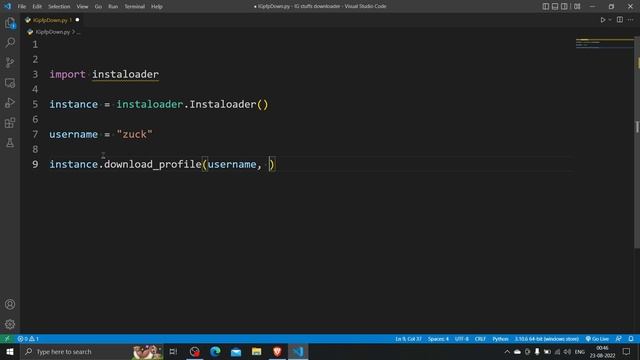
Task: Open the Terminal menu
Action: click(x=135, y=7)
